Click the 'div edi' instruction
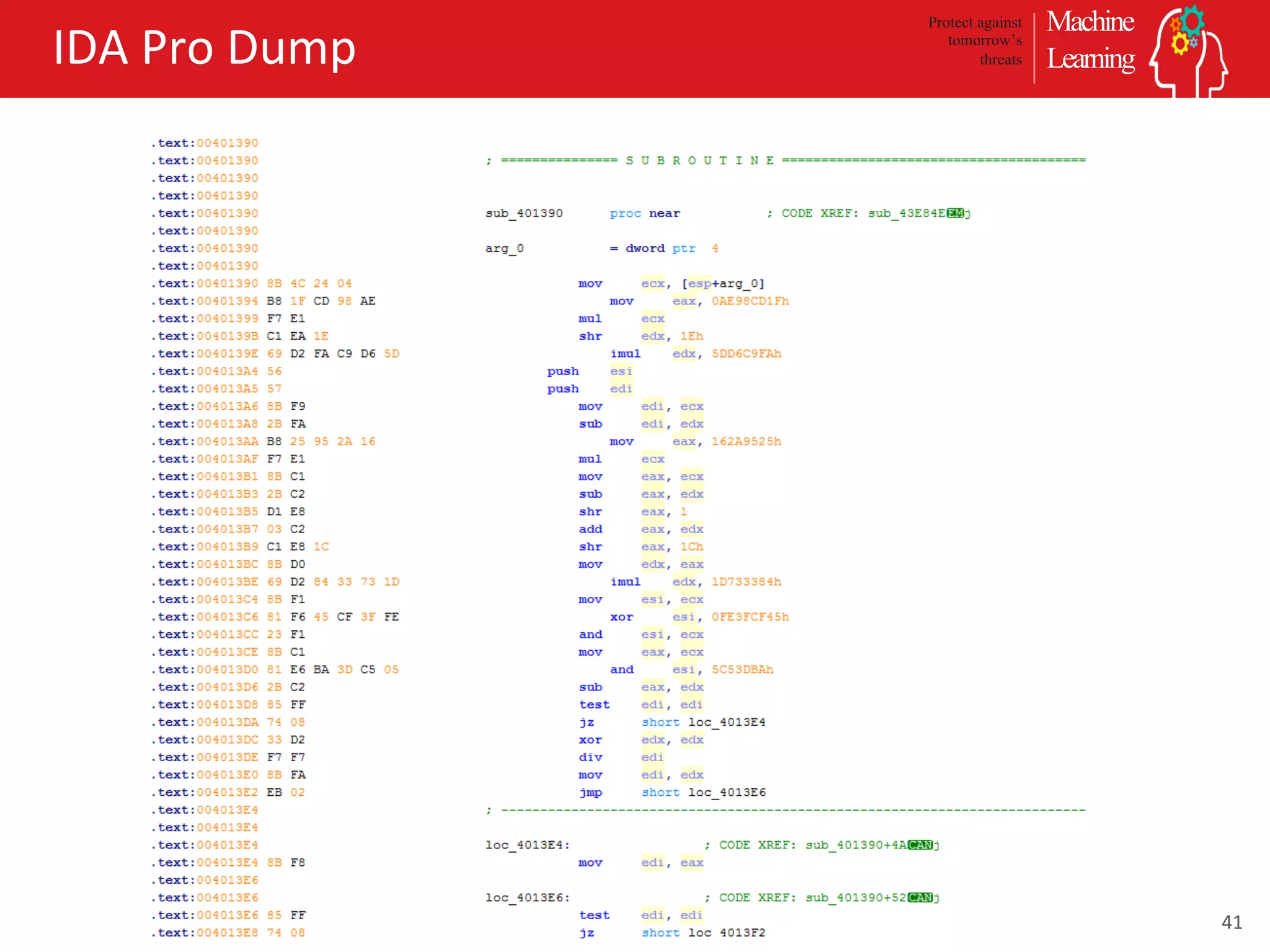 click(621, 757)
